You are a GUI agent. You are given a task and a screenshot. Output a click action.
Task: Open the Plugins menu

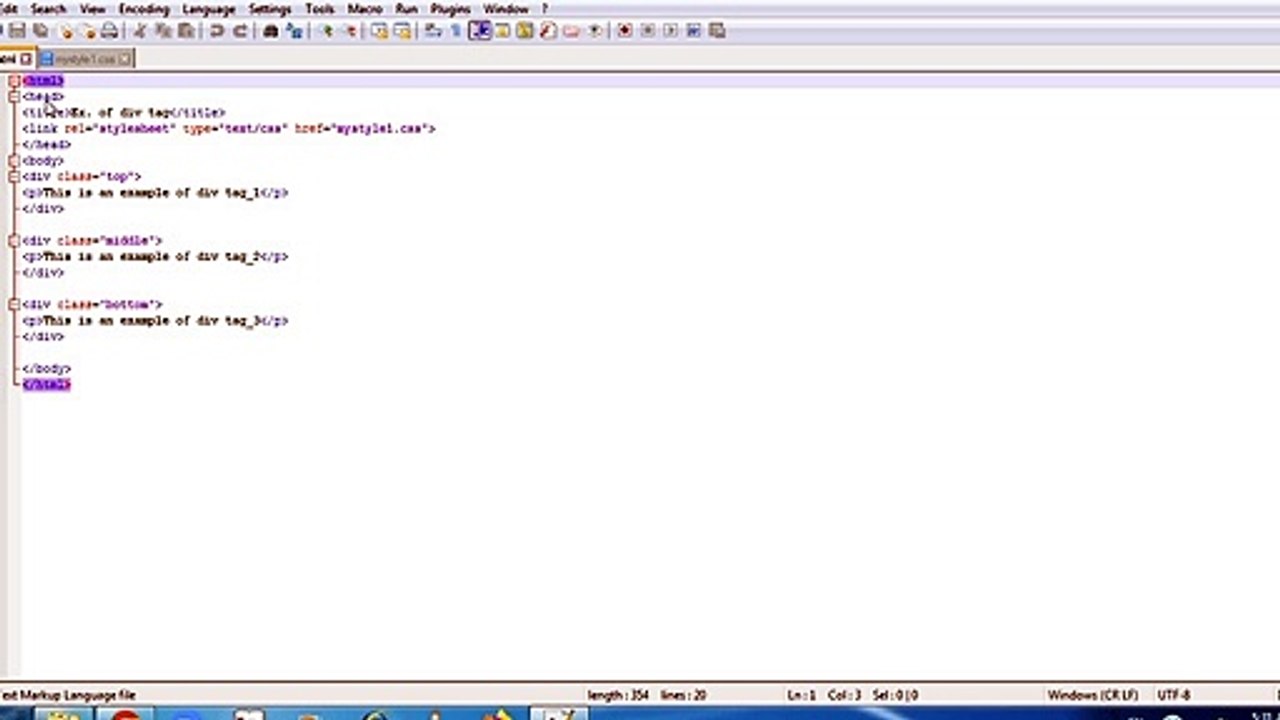(451, 8)
